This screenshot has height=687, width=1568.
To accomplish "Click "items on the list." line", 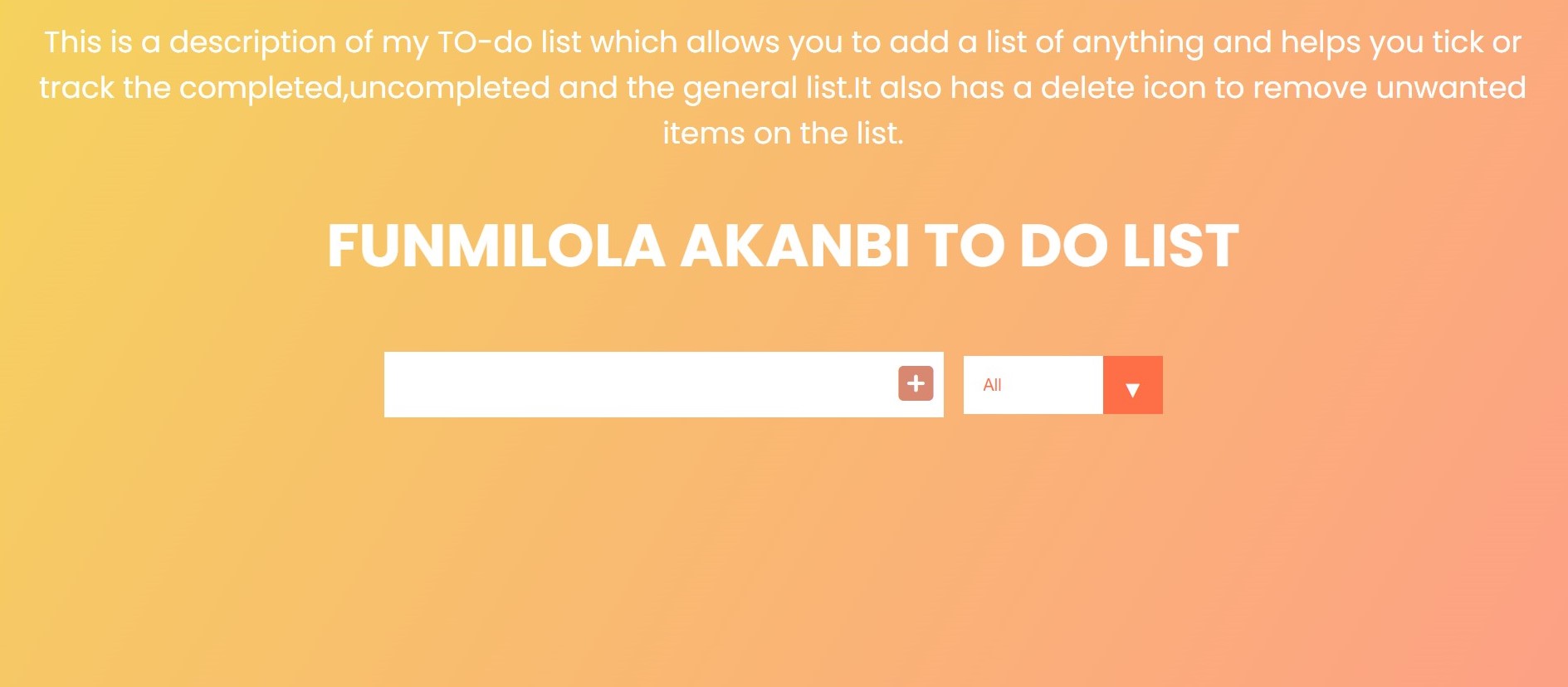I will (x=783, y=134).
